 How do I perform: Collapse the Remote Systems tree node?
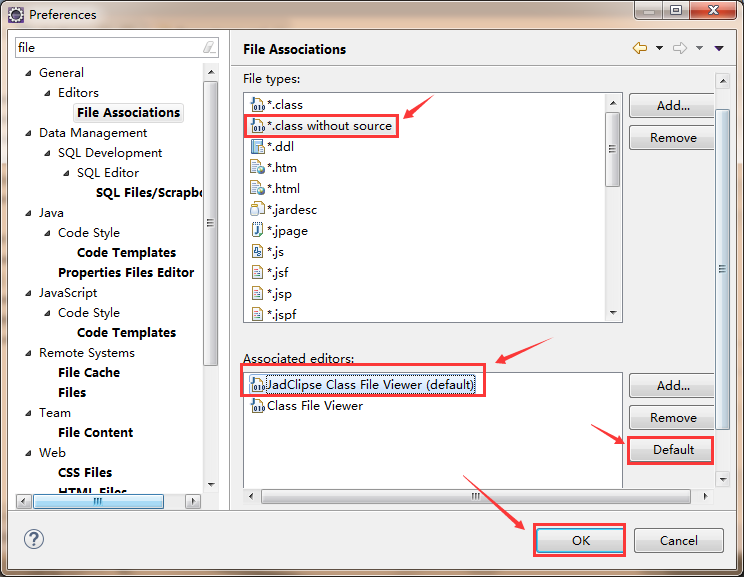tap(28, 353)
